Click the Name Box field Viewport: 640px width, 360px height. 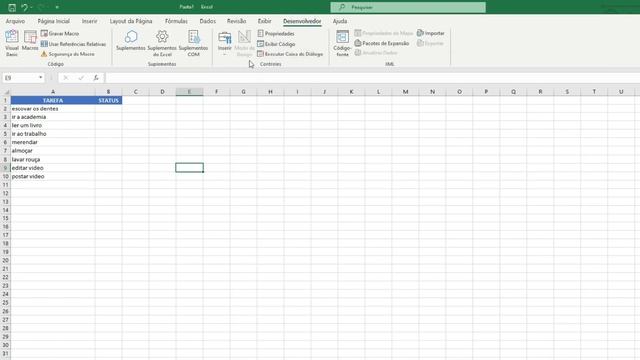[20, 78]
